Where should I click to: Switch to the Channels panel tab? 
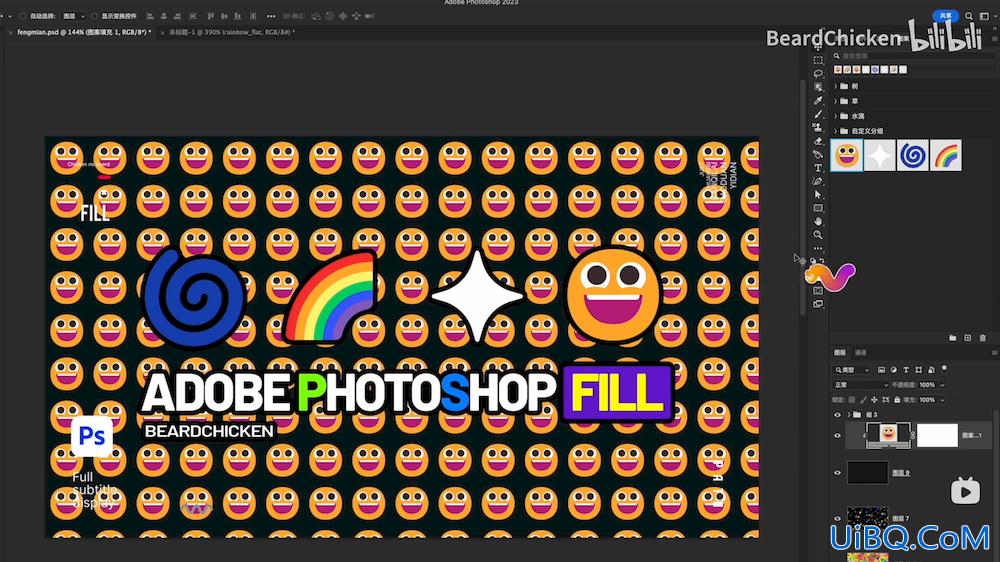tap(860, 353)
